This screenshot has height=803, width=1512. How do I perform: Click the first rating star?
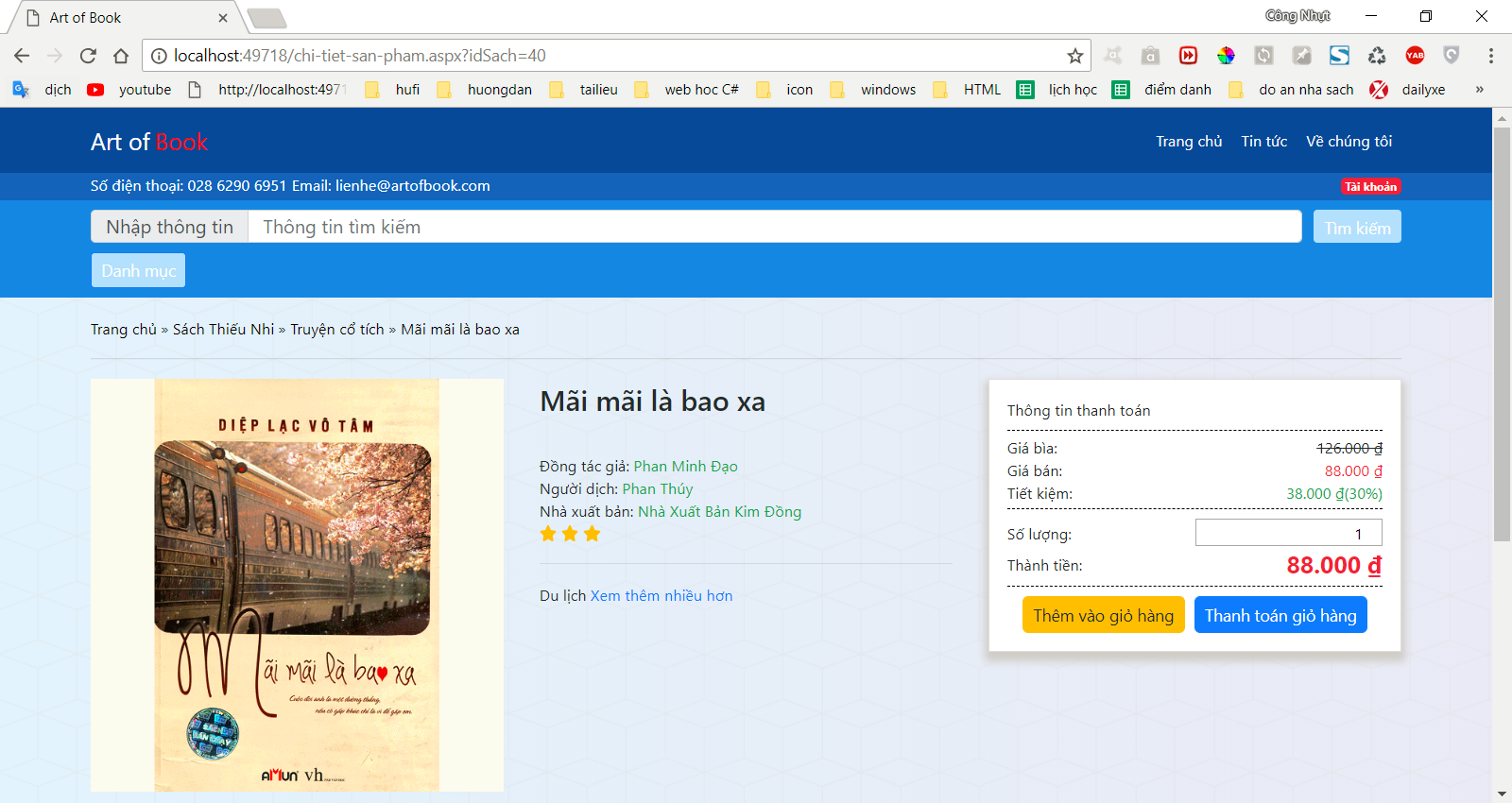(x=548, y=534)
